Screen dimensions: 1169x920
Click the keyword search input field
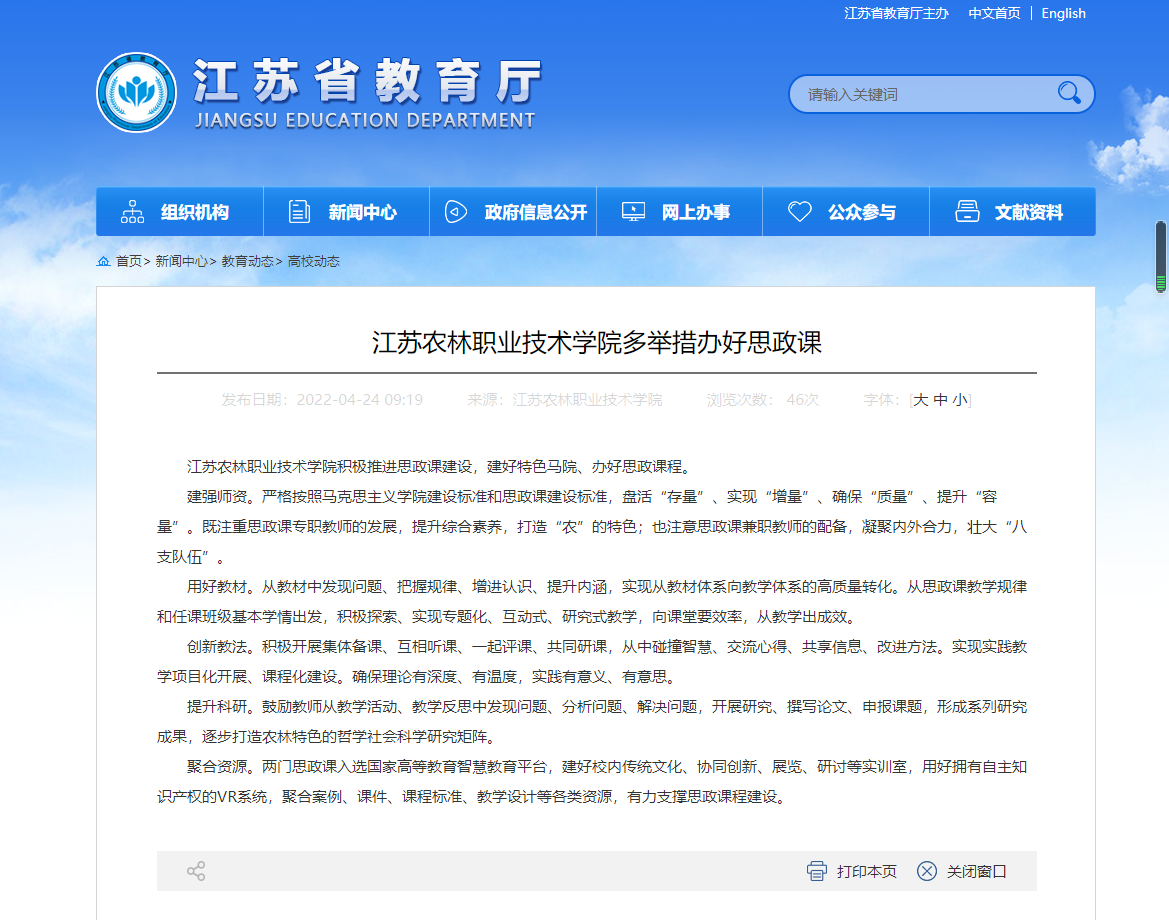coord(920,95)
